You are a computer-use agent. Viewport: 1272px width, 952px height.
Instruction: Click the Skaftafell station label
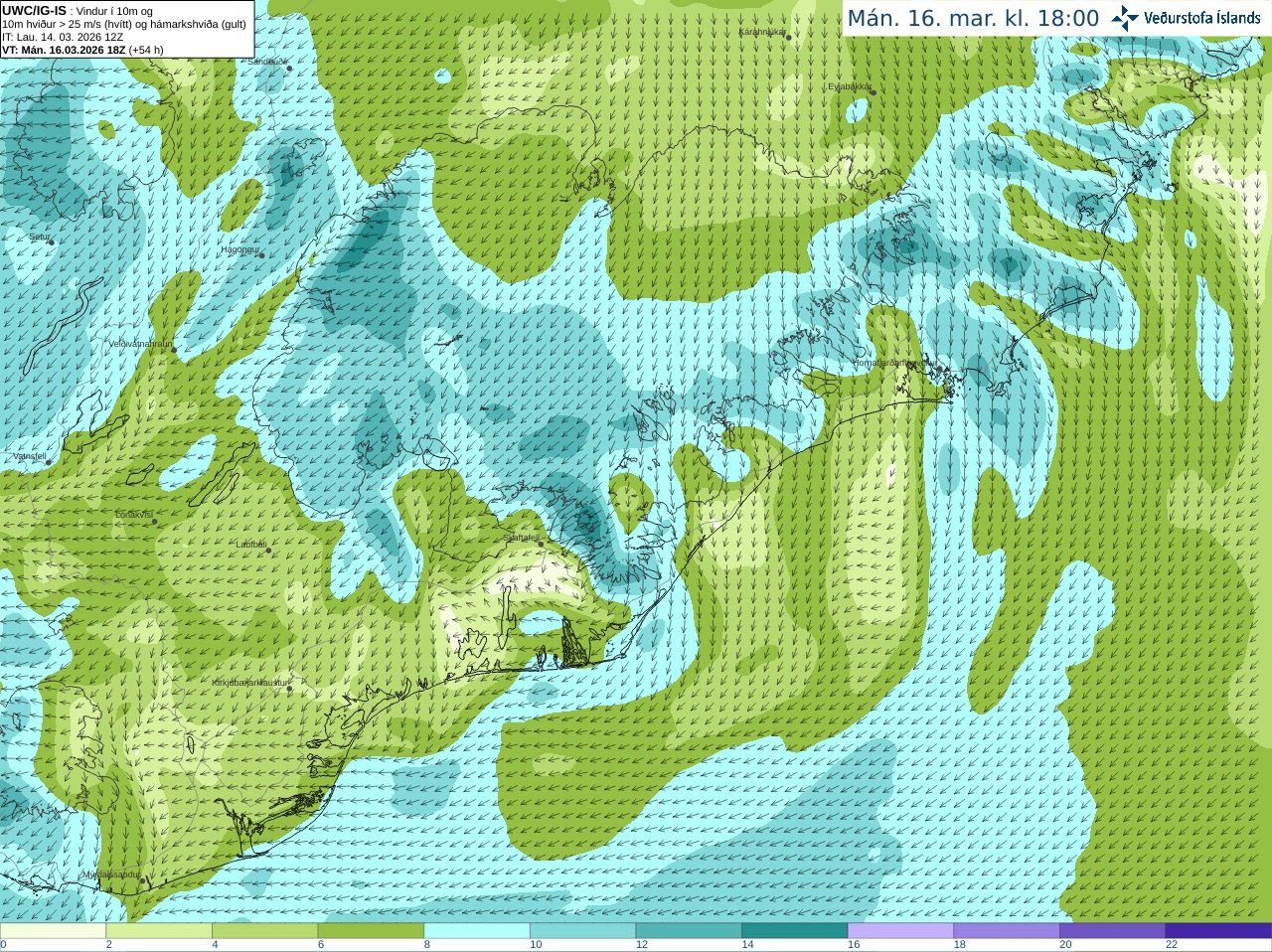pyautogui.click(x=521, y=538)
